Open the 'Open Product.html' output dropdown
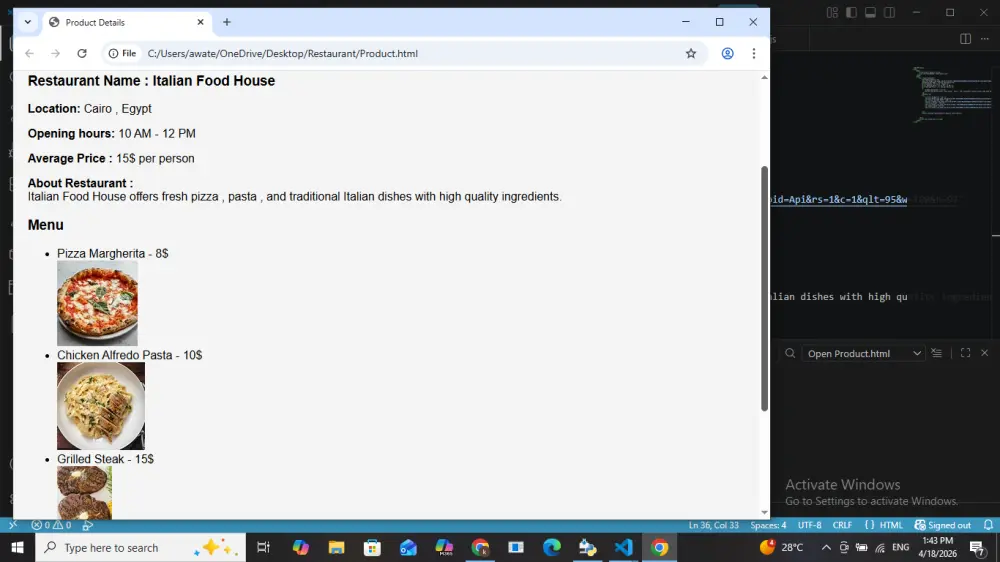The width and height of the screenshot is (1000, 562). 864,353
